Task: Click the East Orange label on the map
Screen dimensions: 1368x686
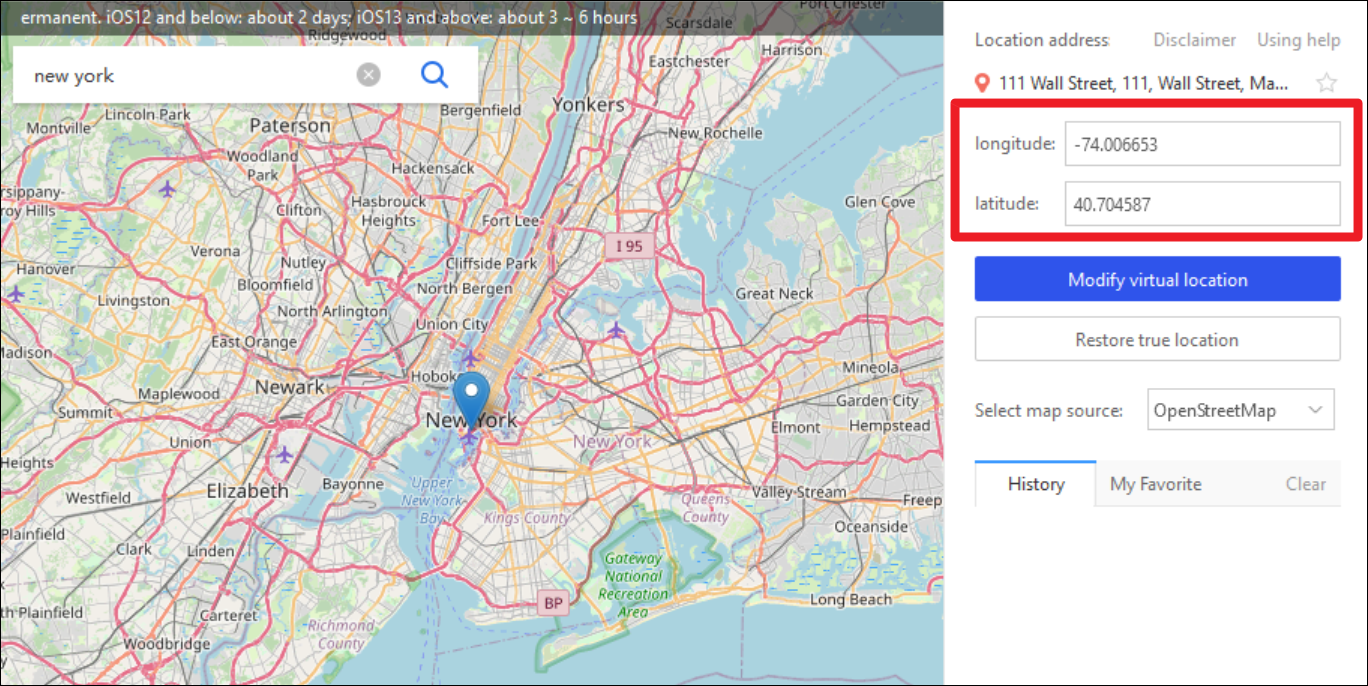Action: coord(254,341)
